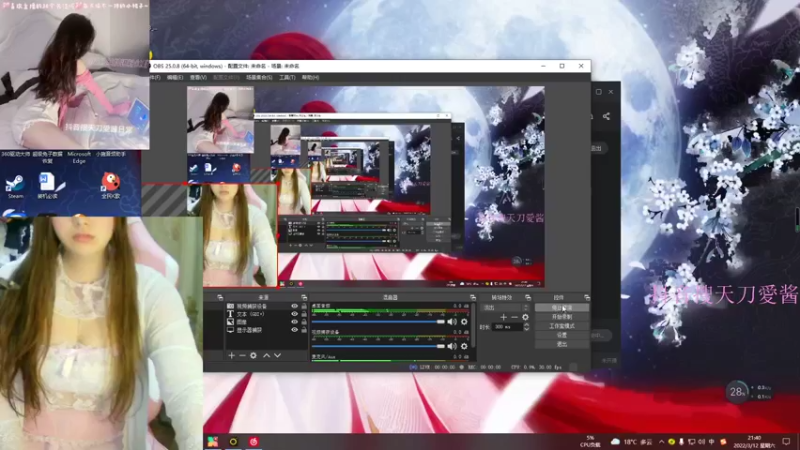Show hidden system tray icons chevron
800x450 pixels.
pos(661,442)
